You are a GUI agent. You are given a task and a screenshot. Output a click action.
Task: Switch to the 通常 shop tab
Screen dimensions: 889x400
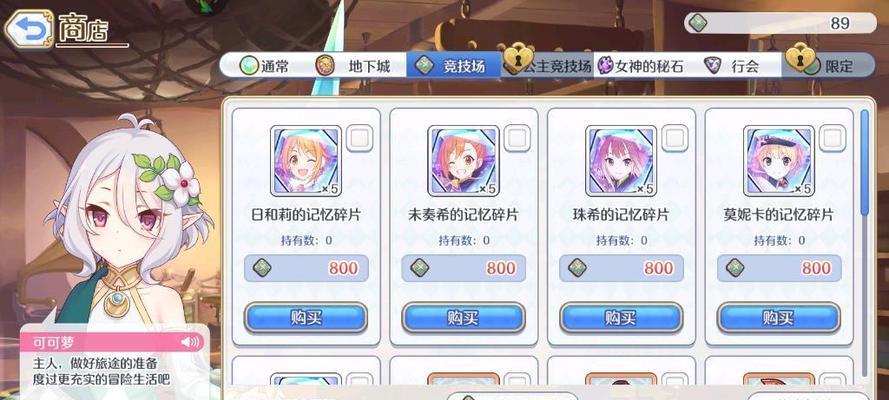coord(264,66)
